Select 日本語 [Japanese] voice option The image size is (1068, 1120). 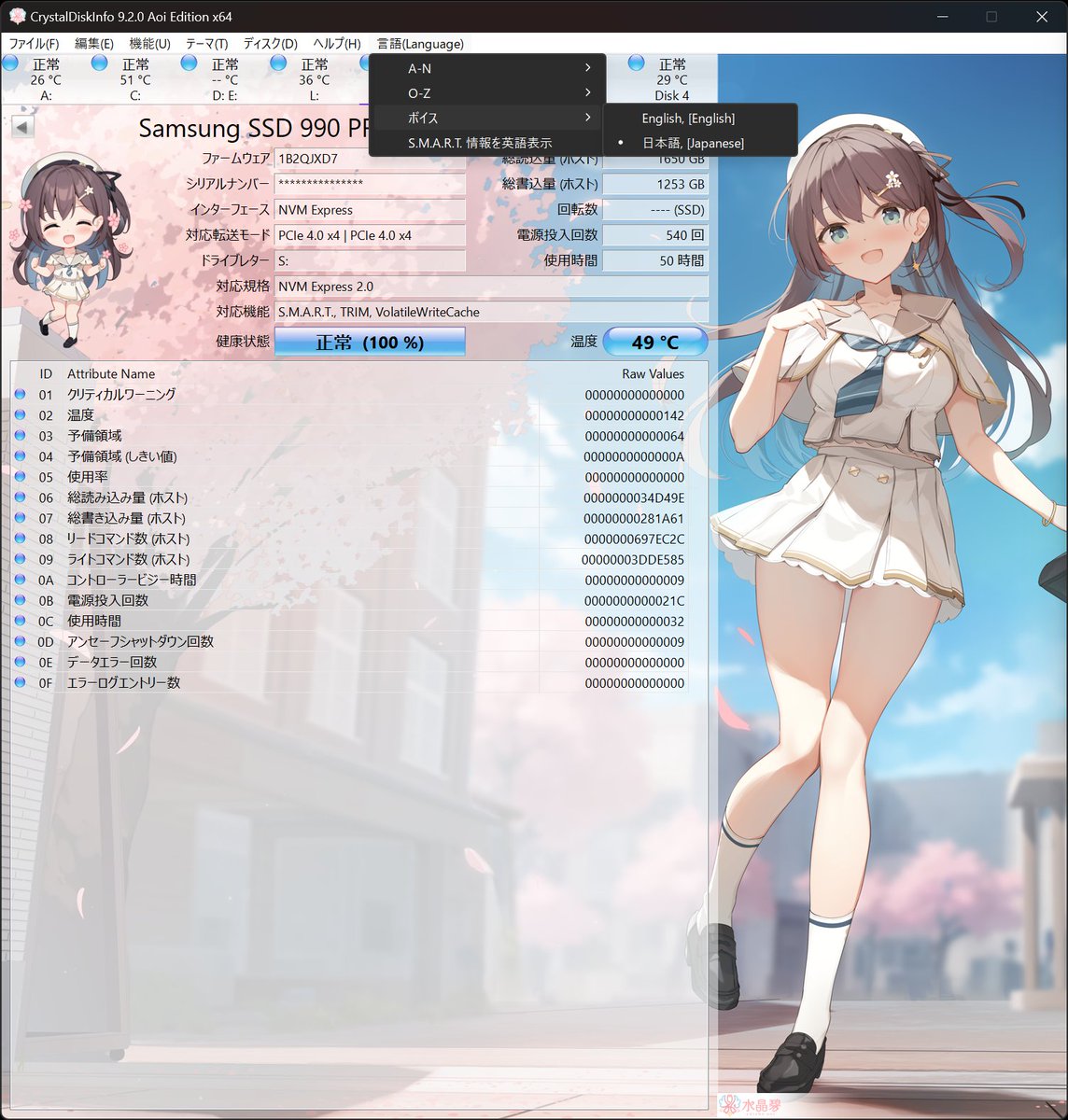pyautogui.click(x=700, y=143)
